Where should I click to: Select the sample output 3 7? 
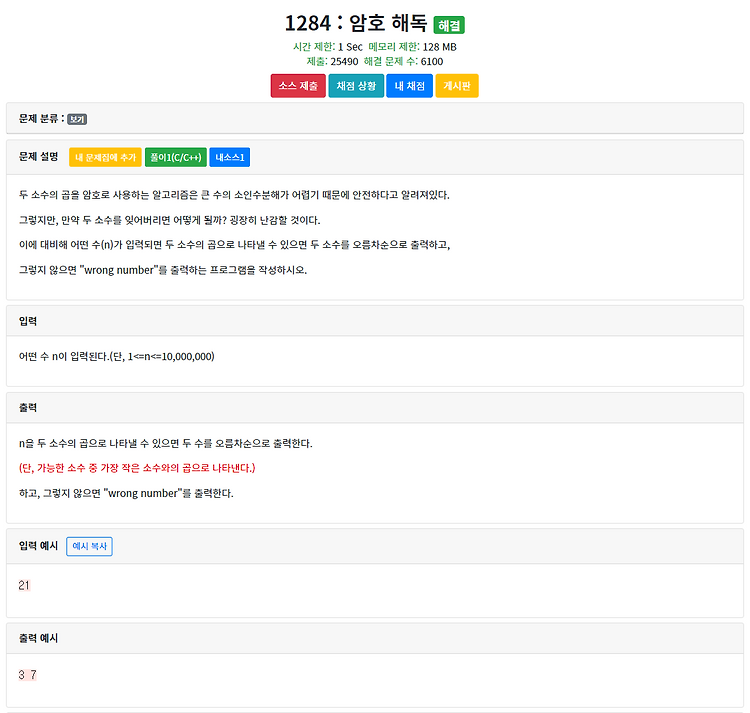tap(27, 675)
